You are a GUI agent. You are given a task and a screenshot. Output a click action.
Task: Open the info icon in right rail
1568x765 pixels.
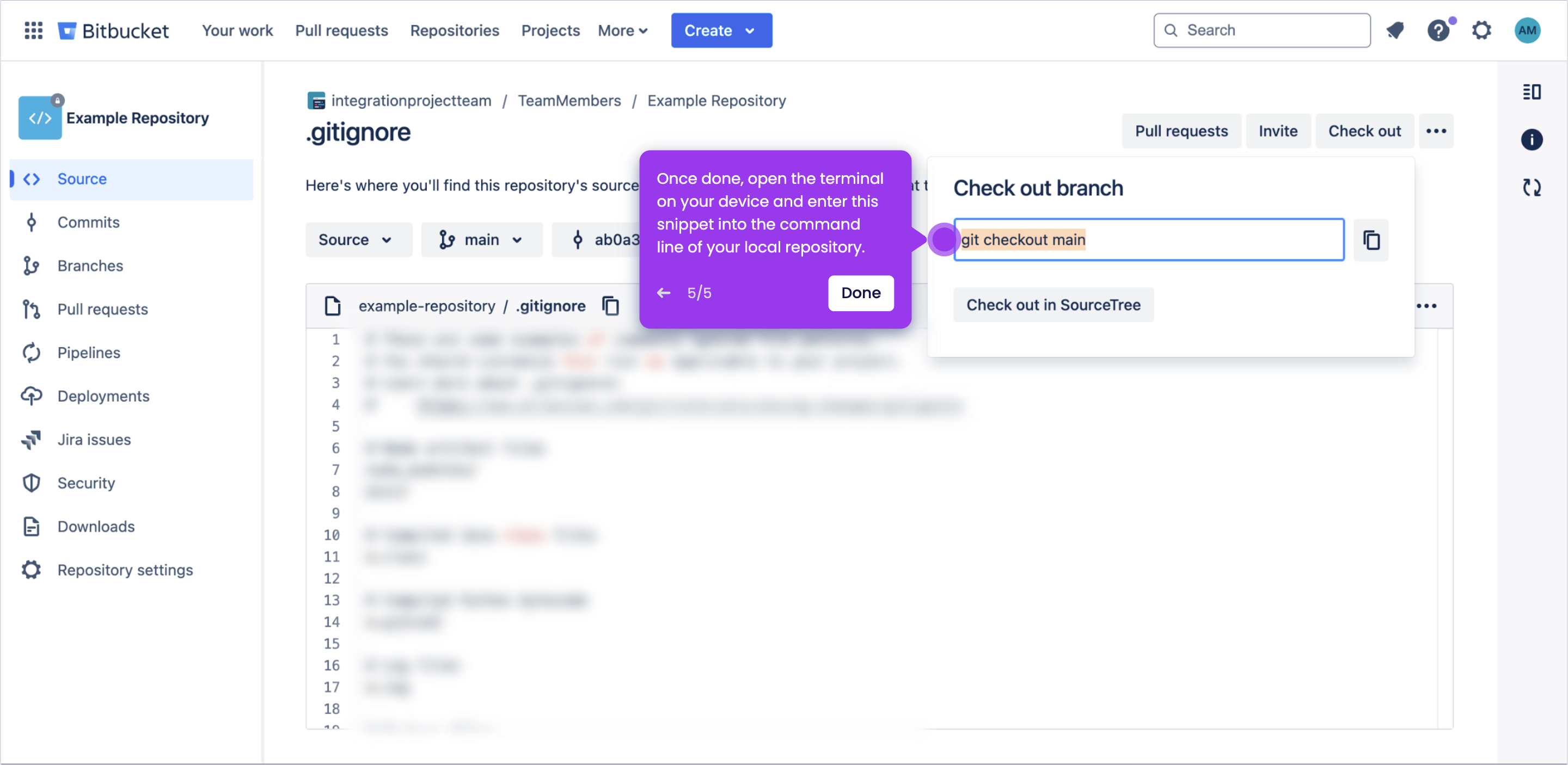pos(1532,140)
